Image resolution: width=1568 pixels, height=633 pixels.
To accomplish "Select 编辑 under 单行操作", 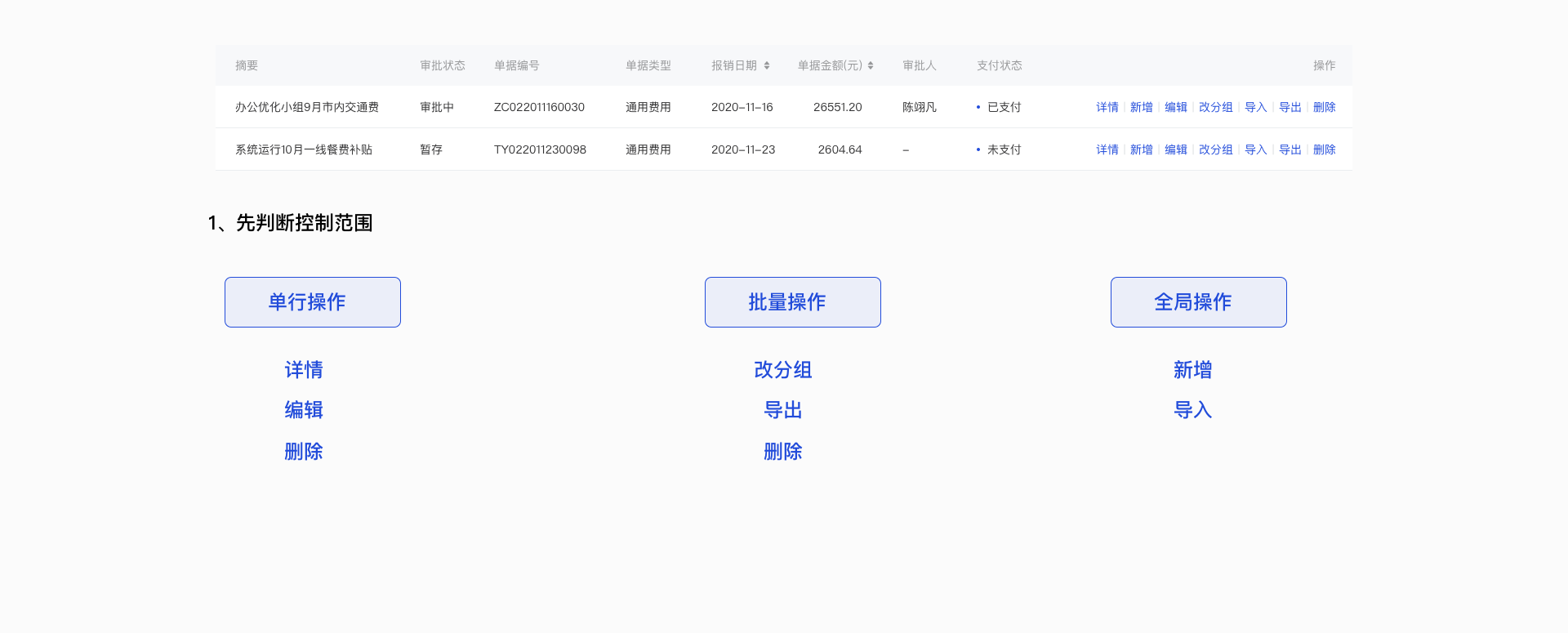I will point(304,410).
